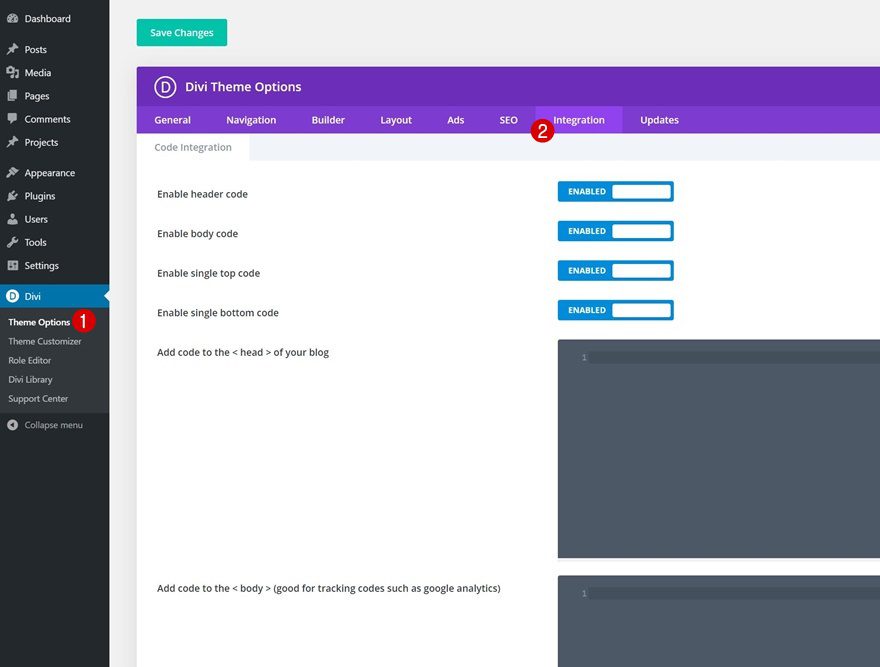880x667 pixels.
Task: Click the Plugins plug icon
Action: point(12,196)
